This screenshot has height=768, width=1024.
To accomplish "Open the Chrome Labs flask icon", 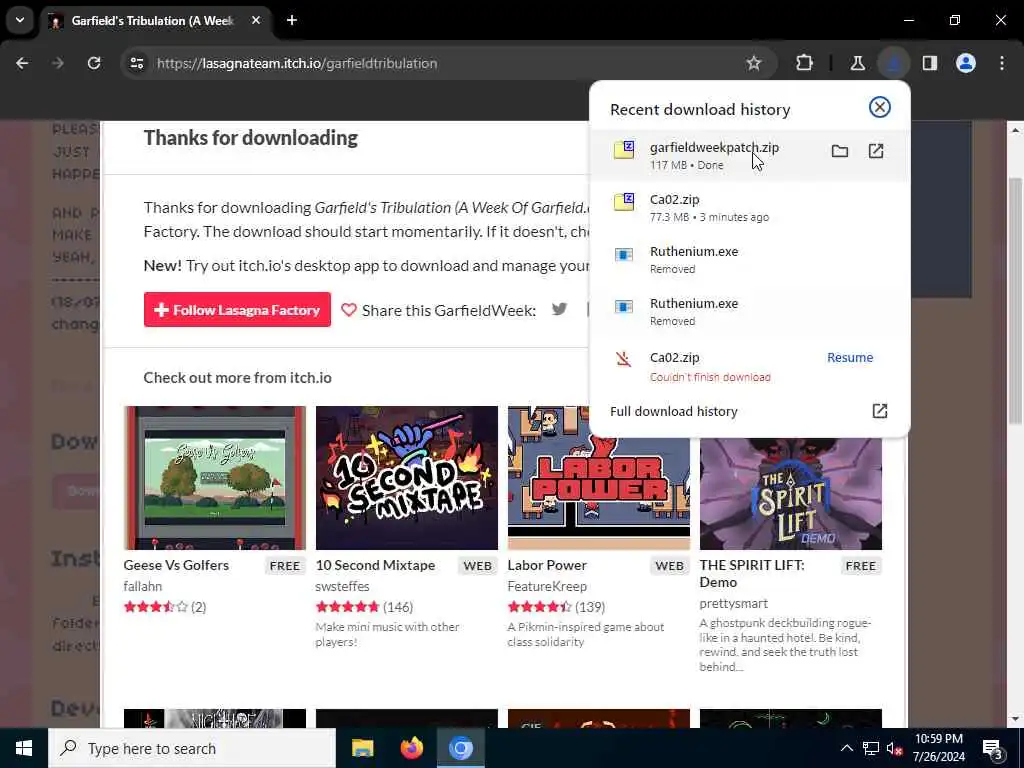I will (857, 63).
